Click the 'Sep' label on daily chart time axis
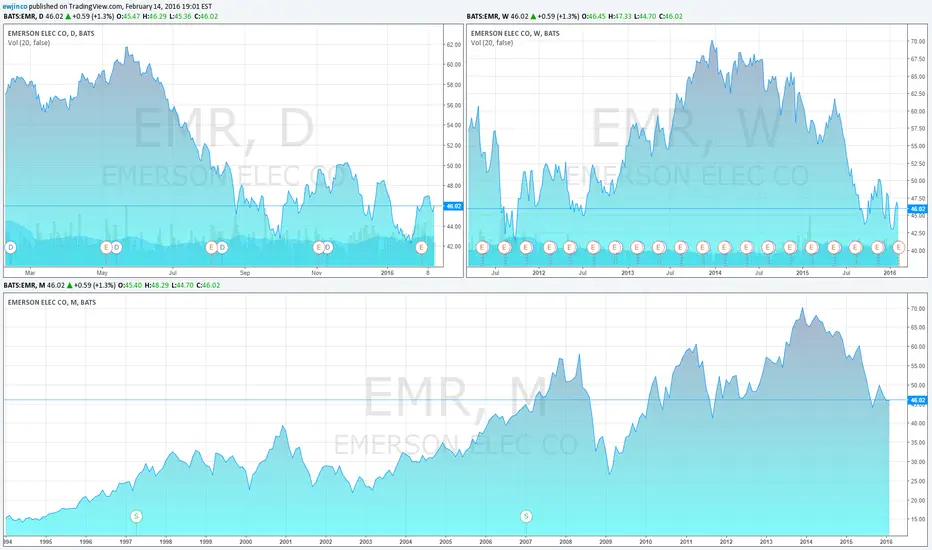The height and width of the screenshot is (550, 932). point(245,273)
